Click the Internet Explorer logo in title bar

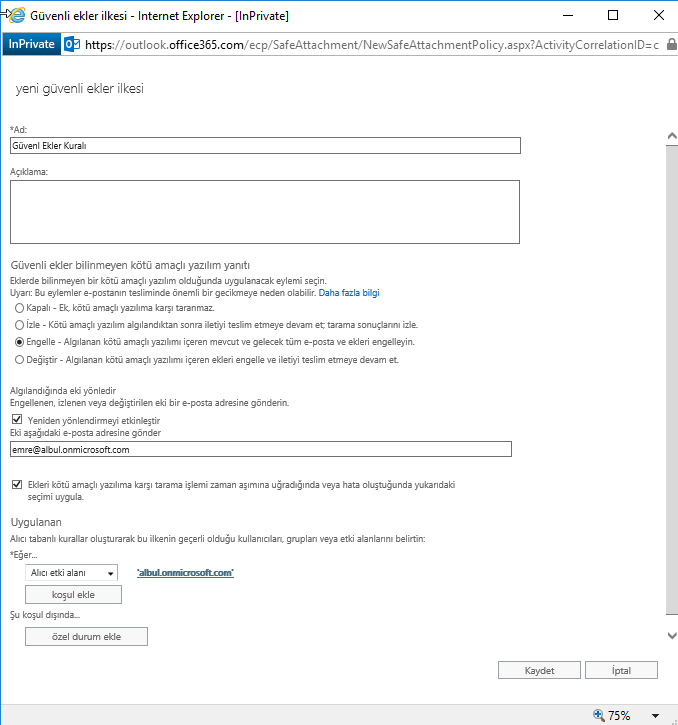pyautogui.click(x=17, y=15)
